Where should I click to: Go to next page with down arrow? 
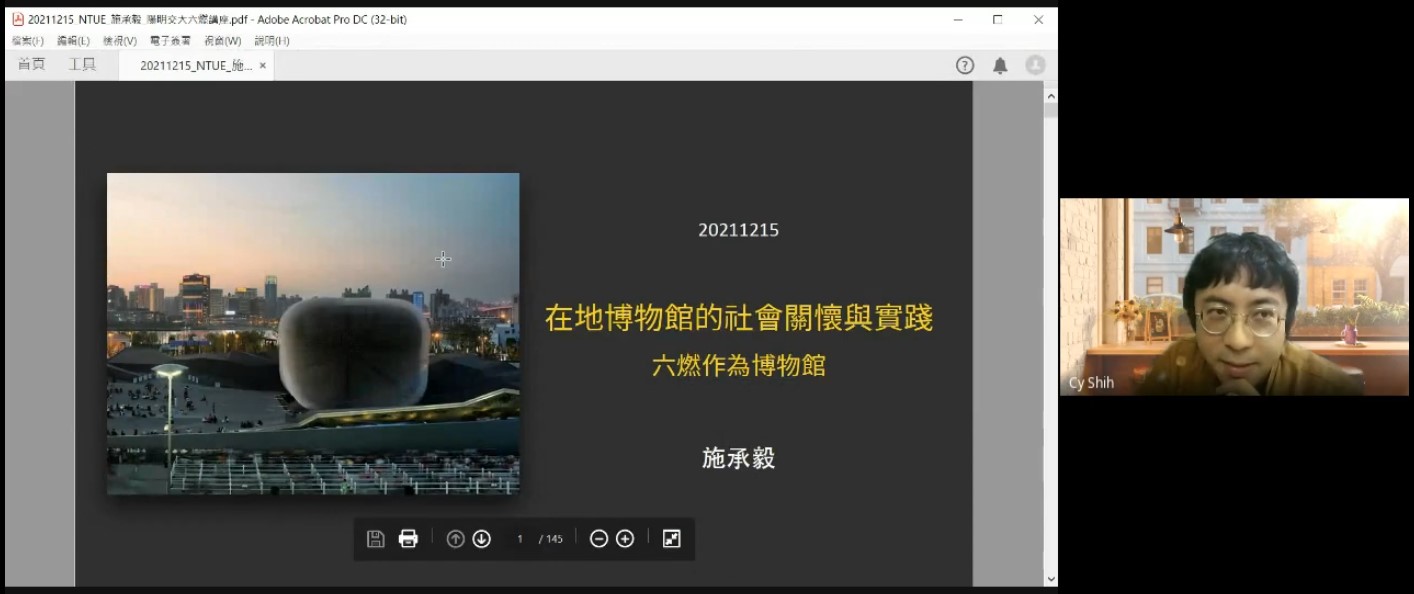[x=481, y=539]
